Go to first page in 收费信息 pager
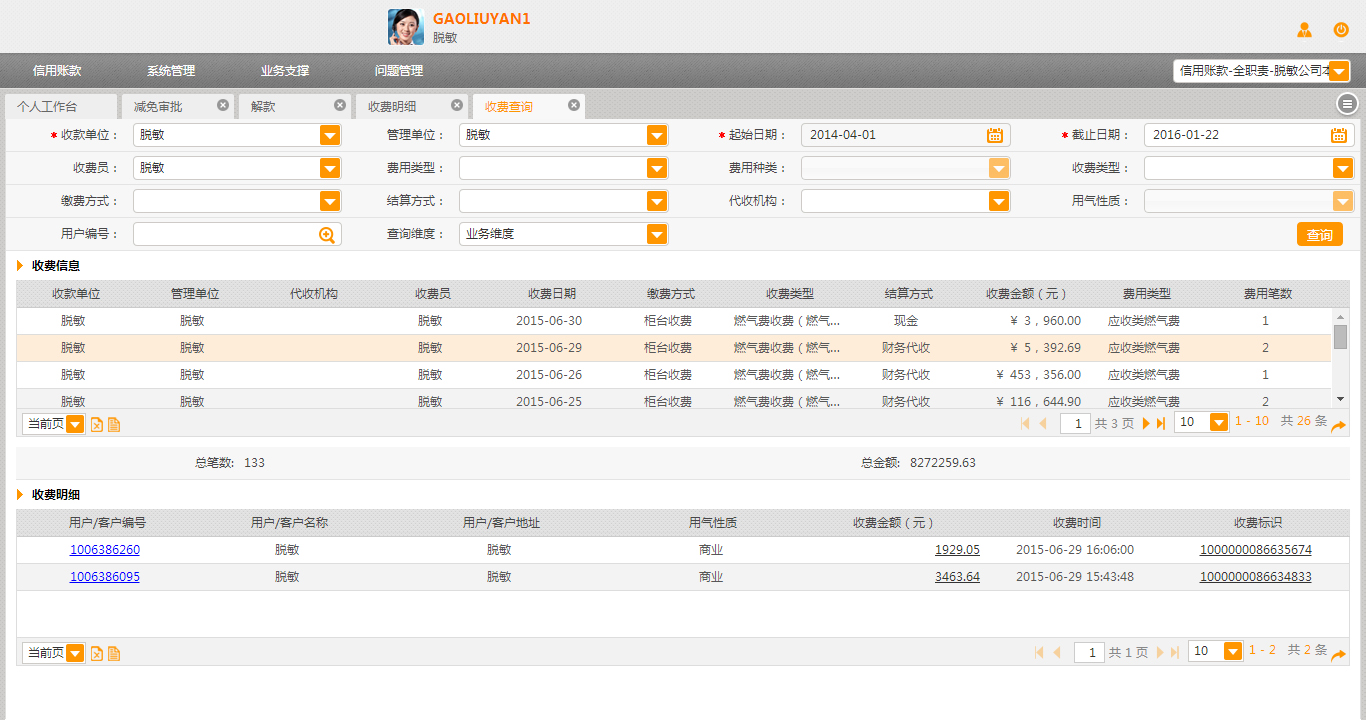1366x720 pixels. point(1025,423)
